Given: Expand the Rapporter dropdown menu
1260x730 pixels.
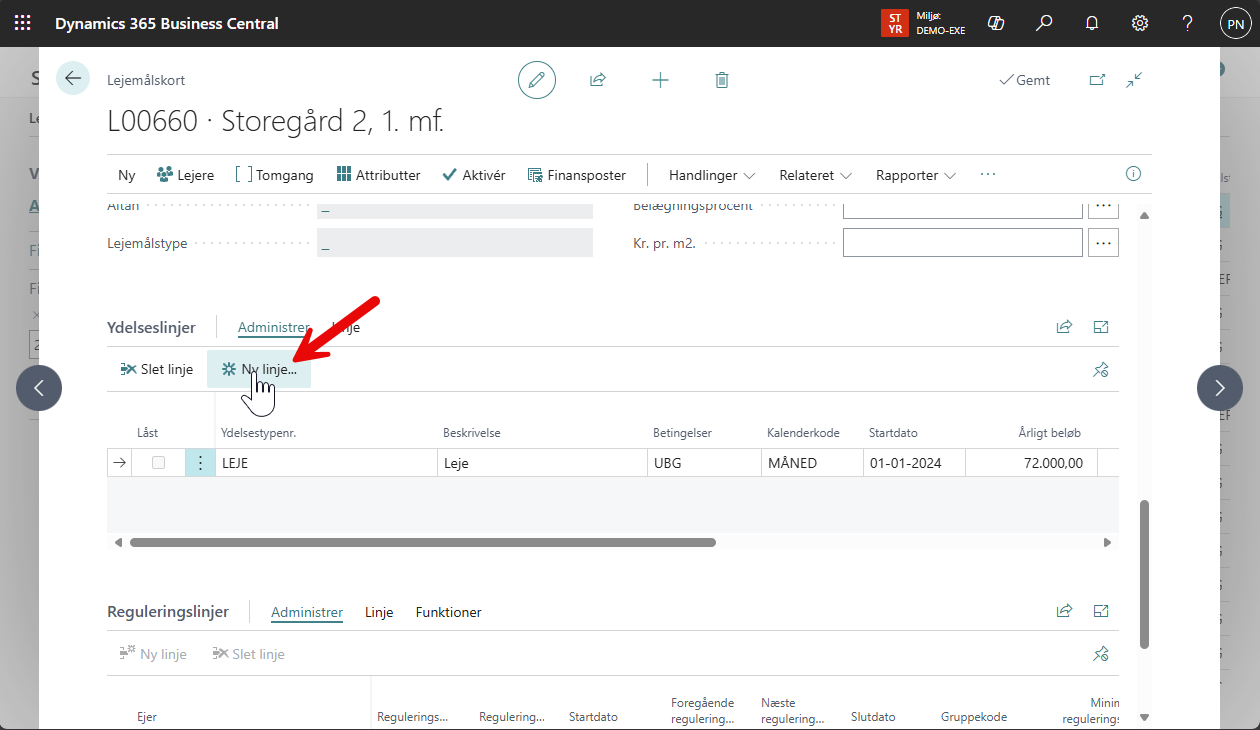Looking at the screenshot, I should coord(915,175).
